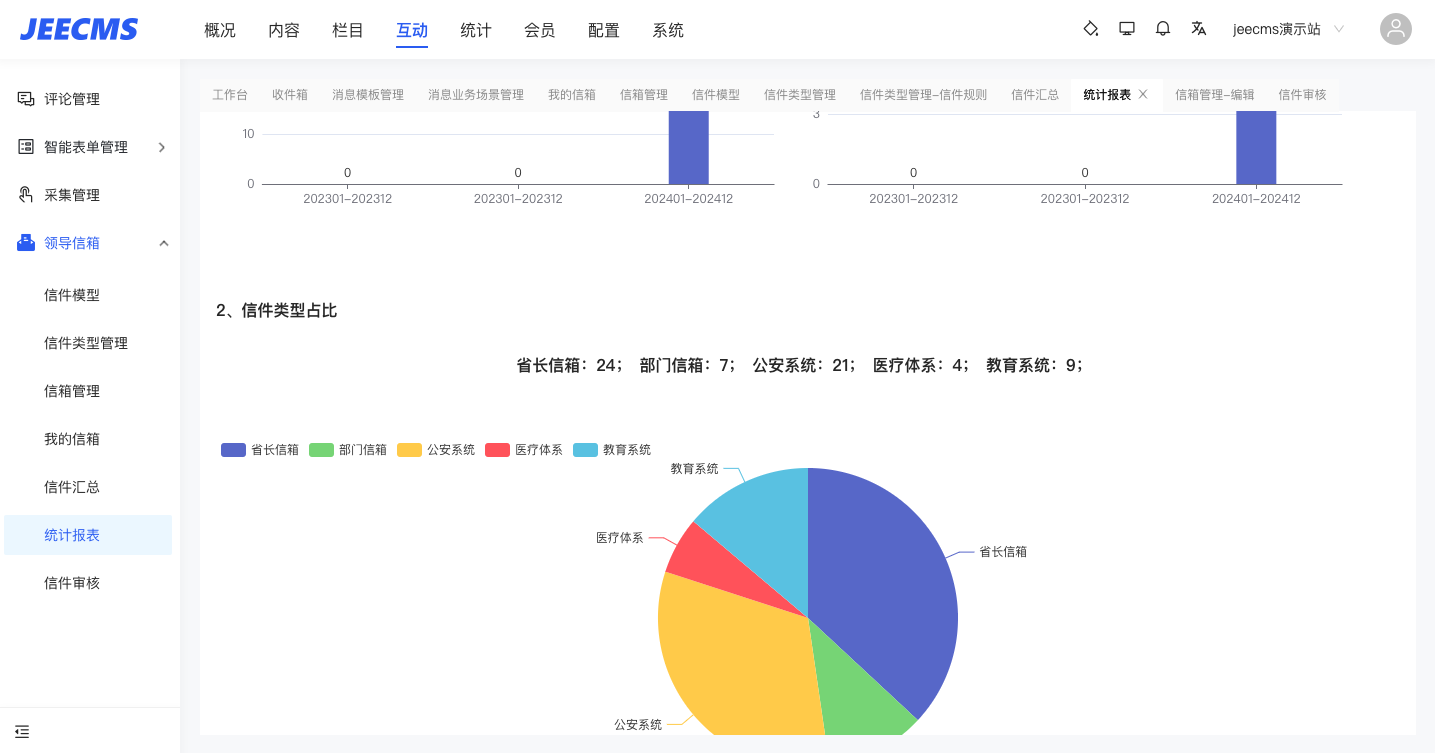Click the 评论管理 comment icon
Viewport: 1435px width, 753px height.
click(26, 99)
